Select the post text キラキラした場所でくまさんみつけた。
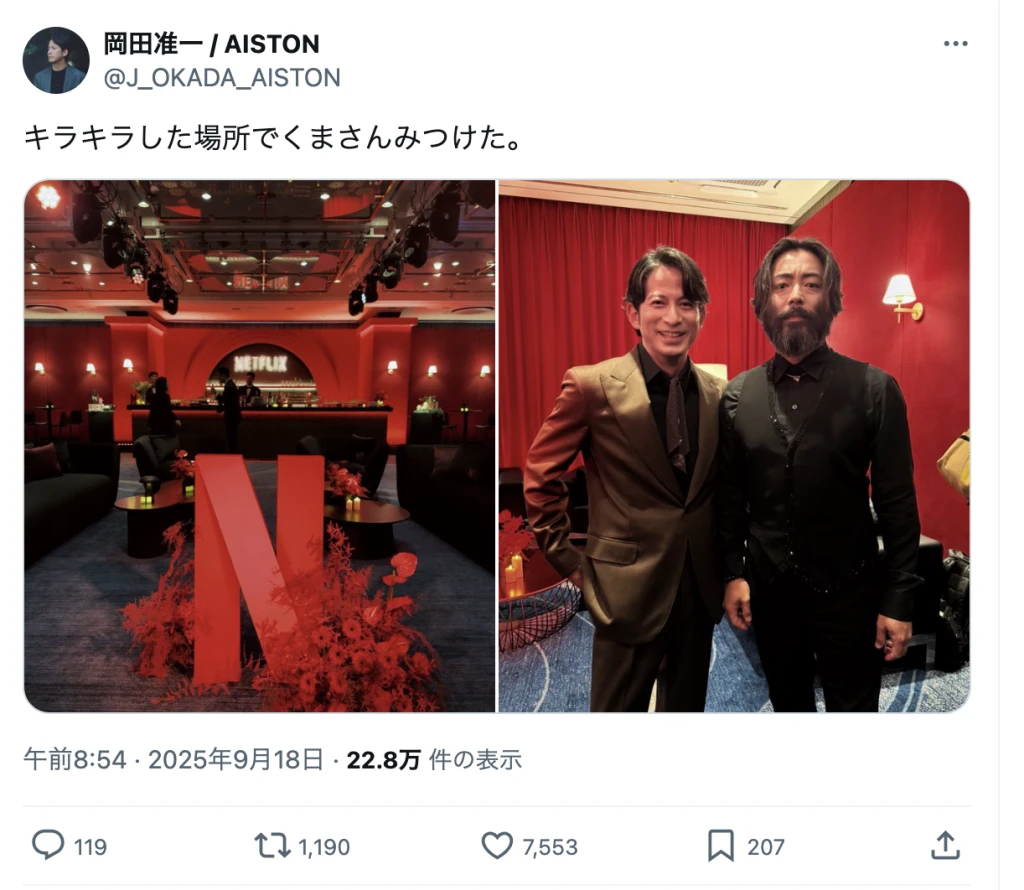This screenshot has height=890, width=1024. tap(272, 138)
